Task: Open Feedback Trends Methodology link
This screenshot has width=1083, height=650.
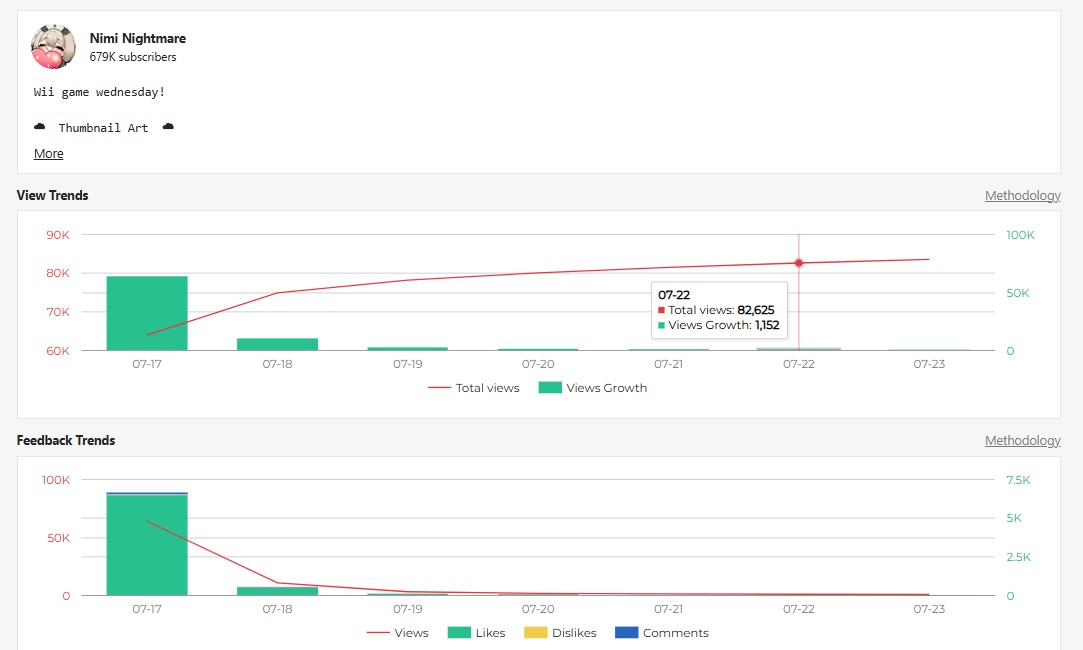Action: pos(1022,441)
